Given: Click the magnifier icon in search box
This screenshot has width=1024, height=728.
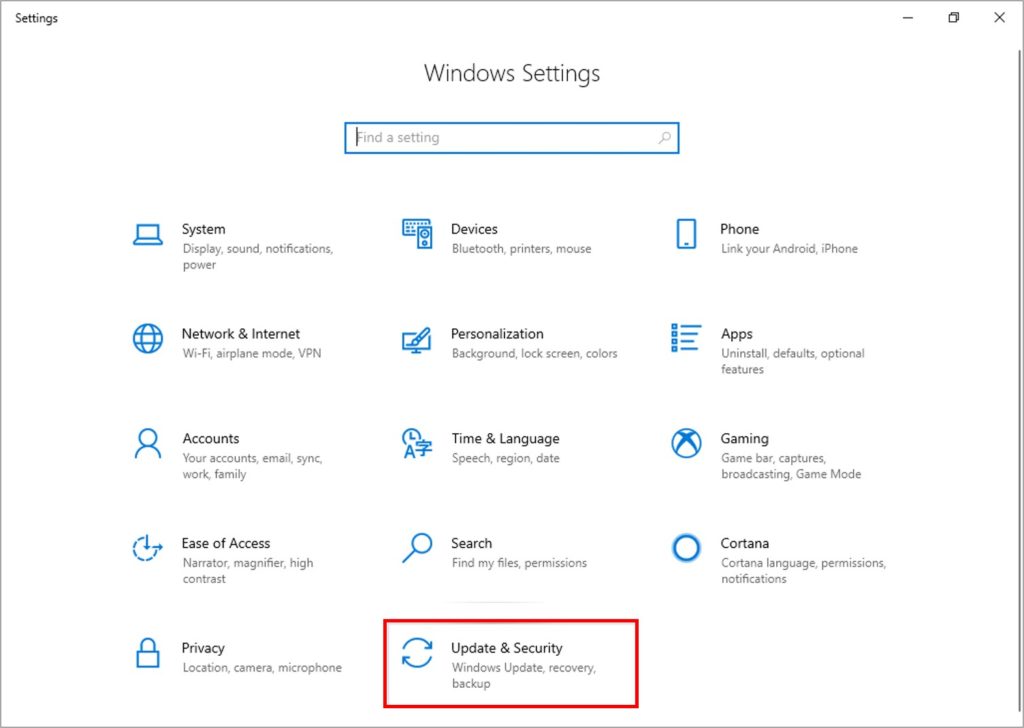Looking at the screenshot, I should [x=665, y=138].
